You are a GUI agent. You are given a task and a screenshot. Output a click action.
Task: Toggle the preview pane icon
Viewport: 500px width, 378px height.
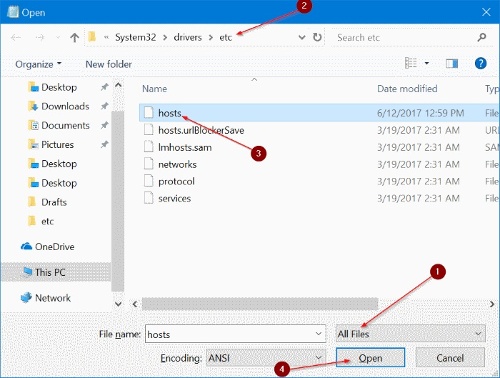[452, 63]
